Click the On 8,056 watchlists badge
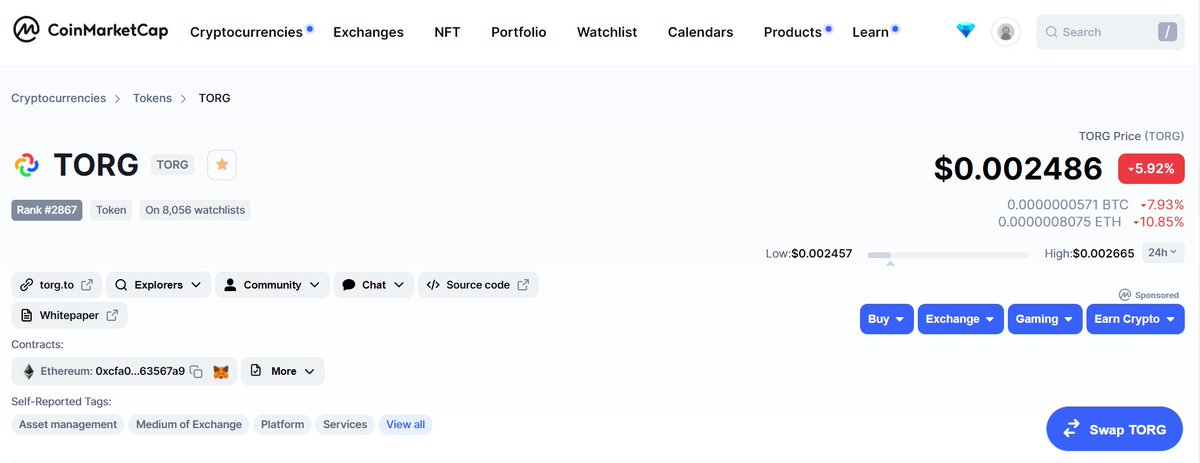 [x=195, y=210]
